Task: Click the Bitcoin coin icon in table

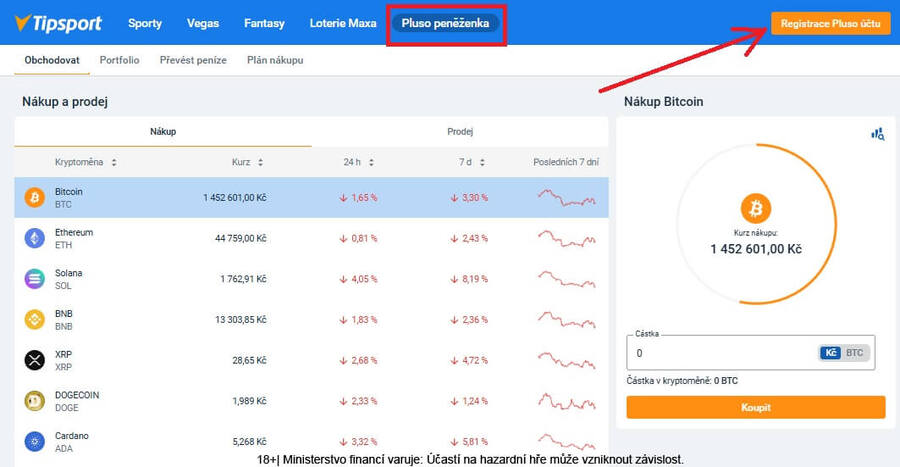Action: pos(34,197)
